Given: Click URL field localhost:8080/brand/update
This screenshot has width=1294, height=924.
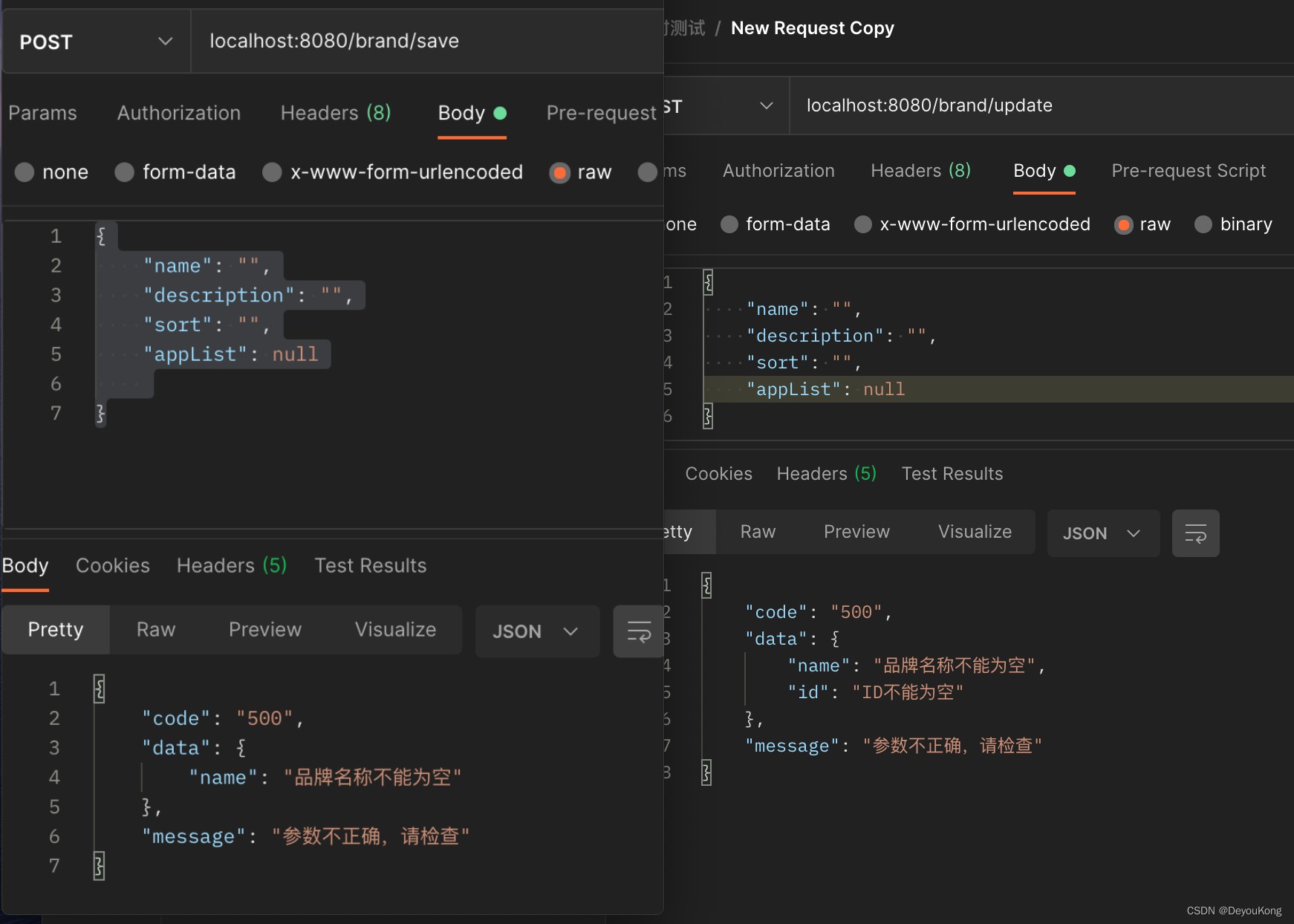Looking at the screenshot, I should point(1041,105).
